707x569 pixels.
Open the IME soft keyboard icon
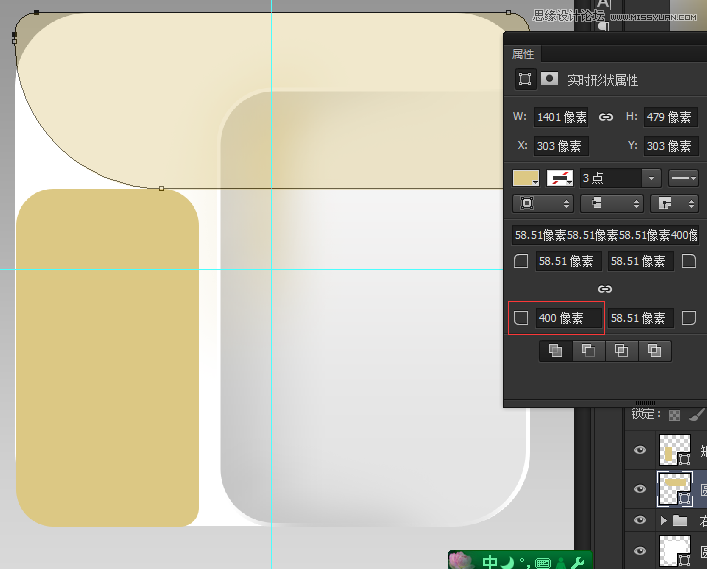[x=542, y=563]
